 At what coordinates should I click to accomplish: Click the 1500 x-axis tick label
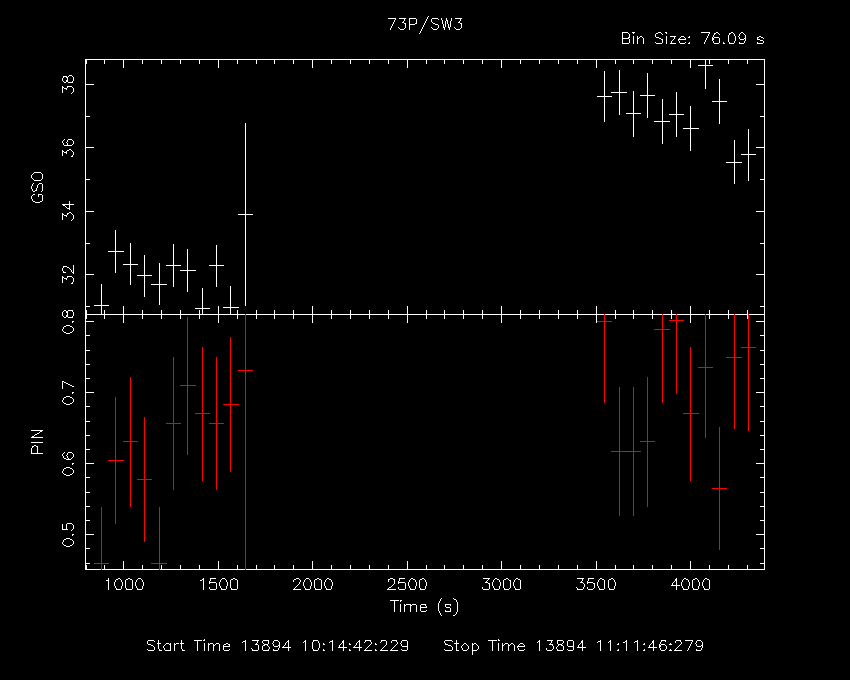point(218,585)
